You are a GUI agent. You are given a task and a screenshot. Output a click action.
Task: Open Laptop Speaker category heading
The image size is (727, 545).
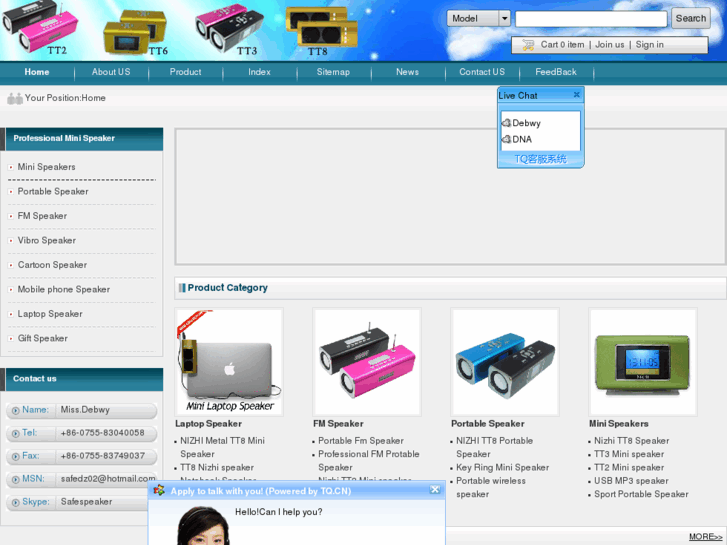(x=208, y=423)
